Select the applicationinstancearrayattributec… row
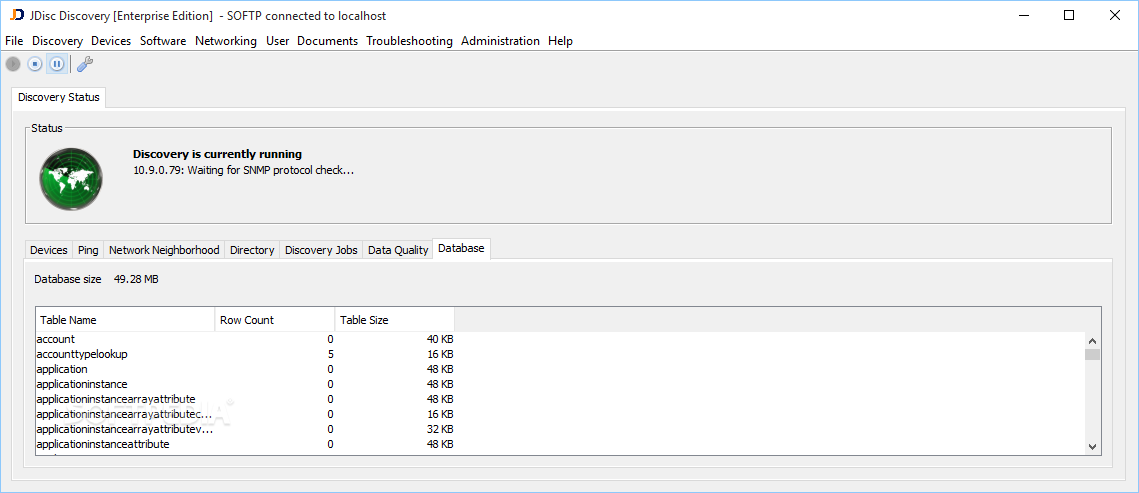This screenshot has width=1139, height=493. pos(246,414)
